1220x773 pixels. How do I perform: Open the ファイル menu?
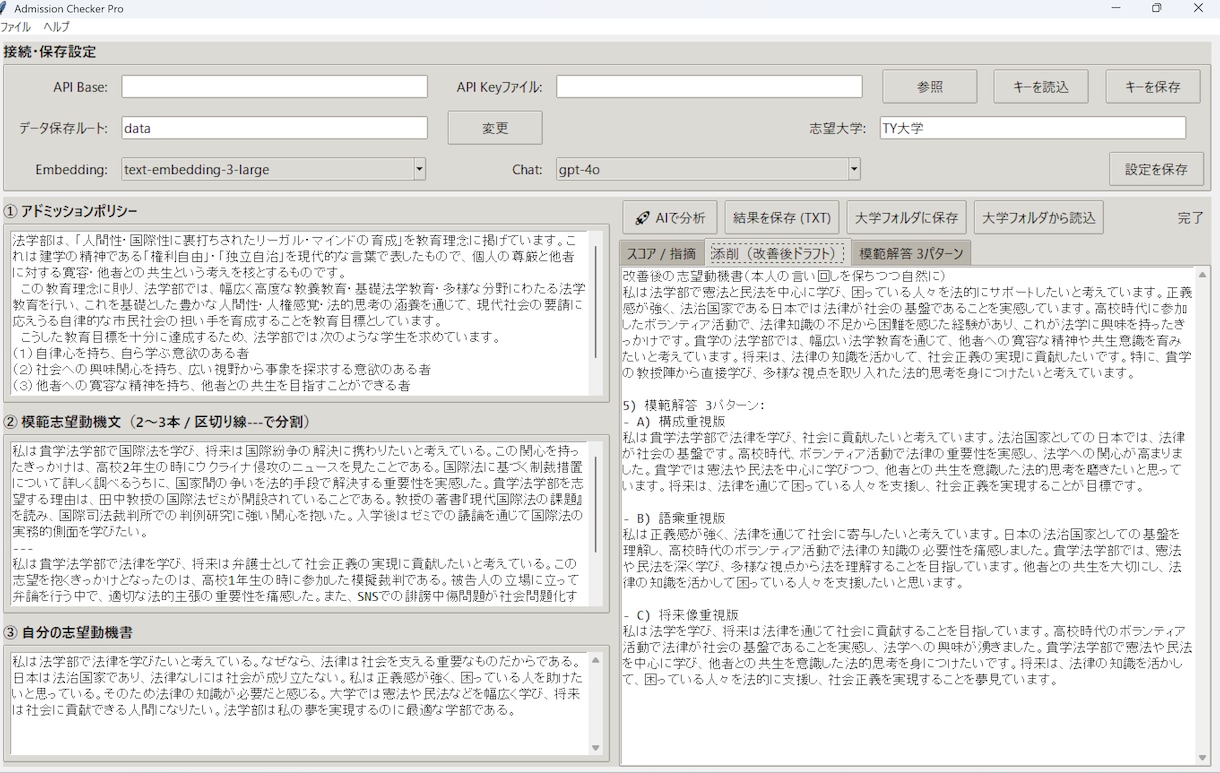pyautogui.click(x=15, y=27)
